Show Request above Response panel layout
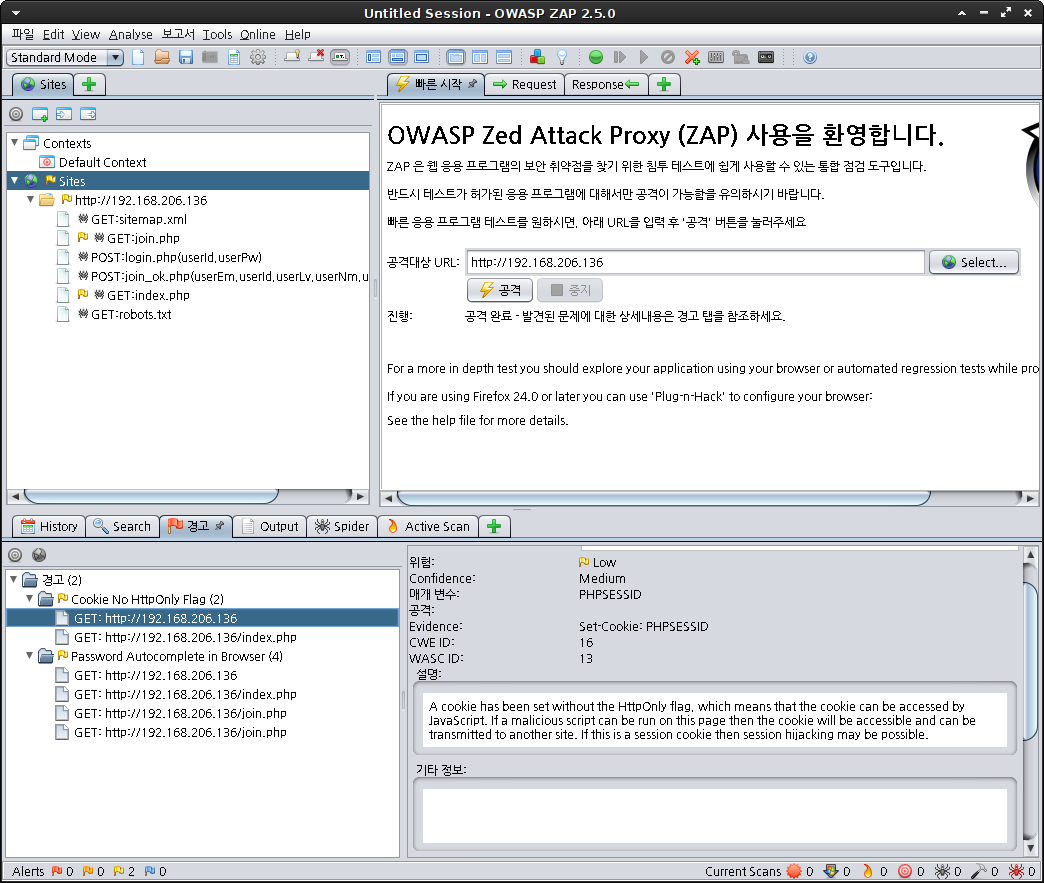1044x883 pixels. pos(504,57)
